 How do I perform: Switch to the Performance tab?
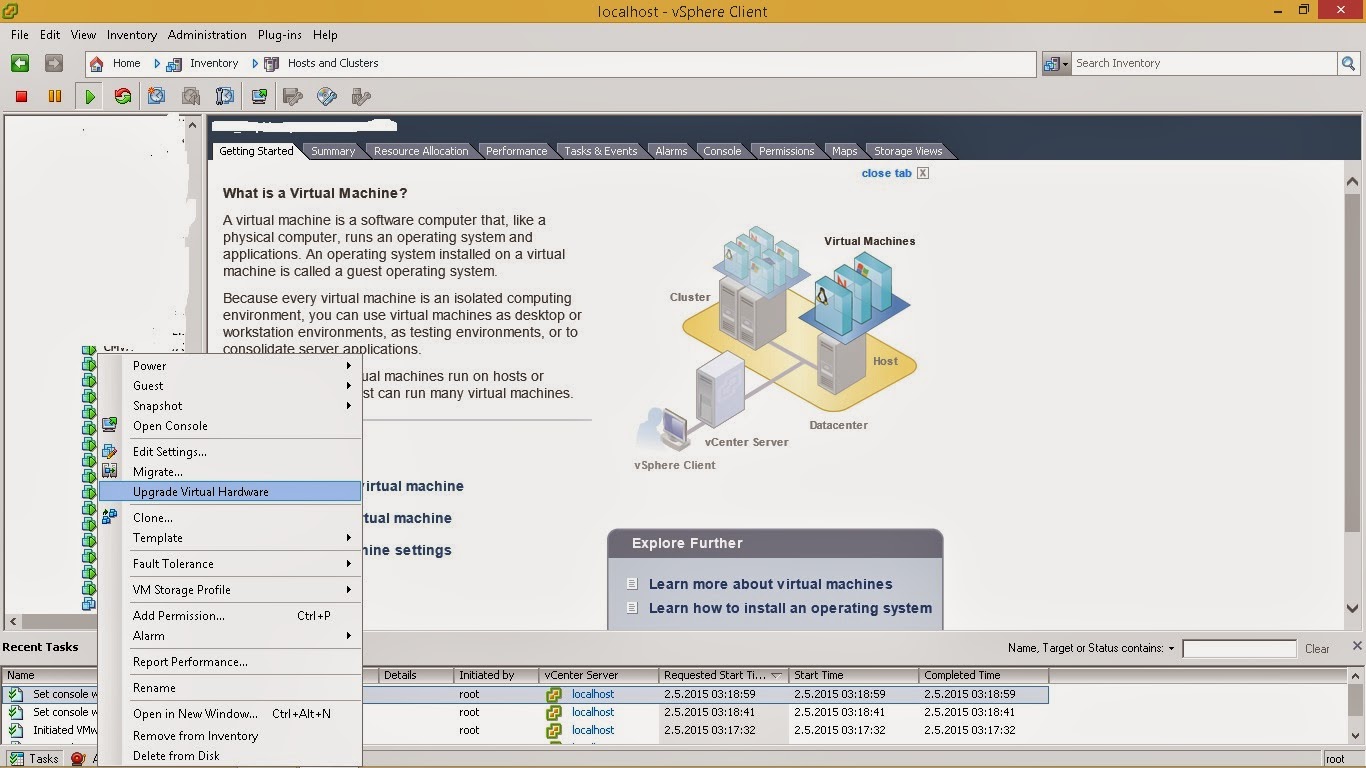coord(516,151)
